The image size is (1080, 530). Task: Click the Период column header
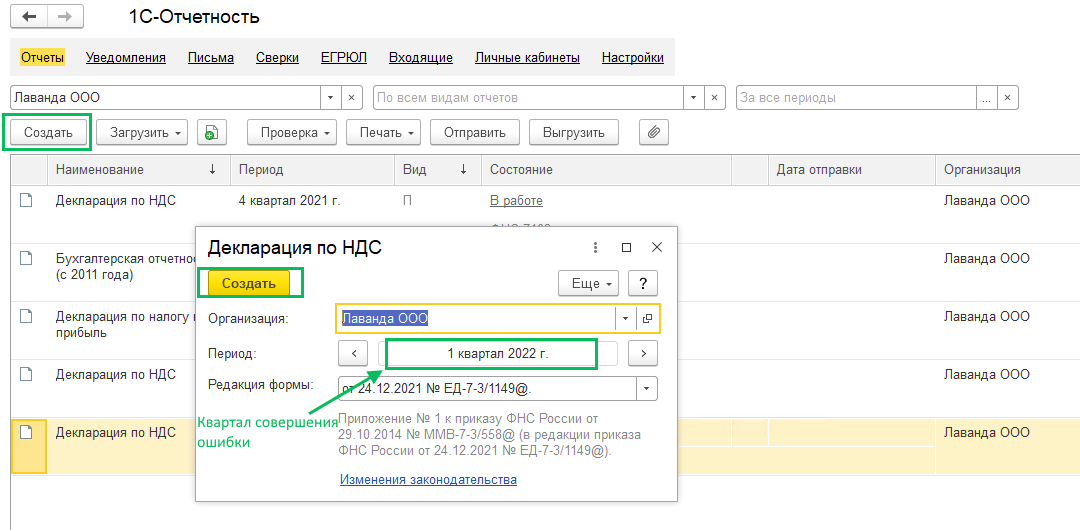(x=313, y=170)
